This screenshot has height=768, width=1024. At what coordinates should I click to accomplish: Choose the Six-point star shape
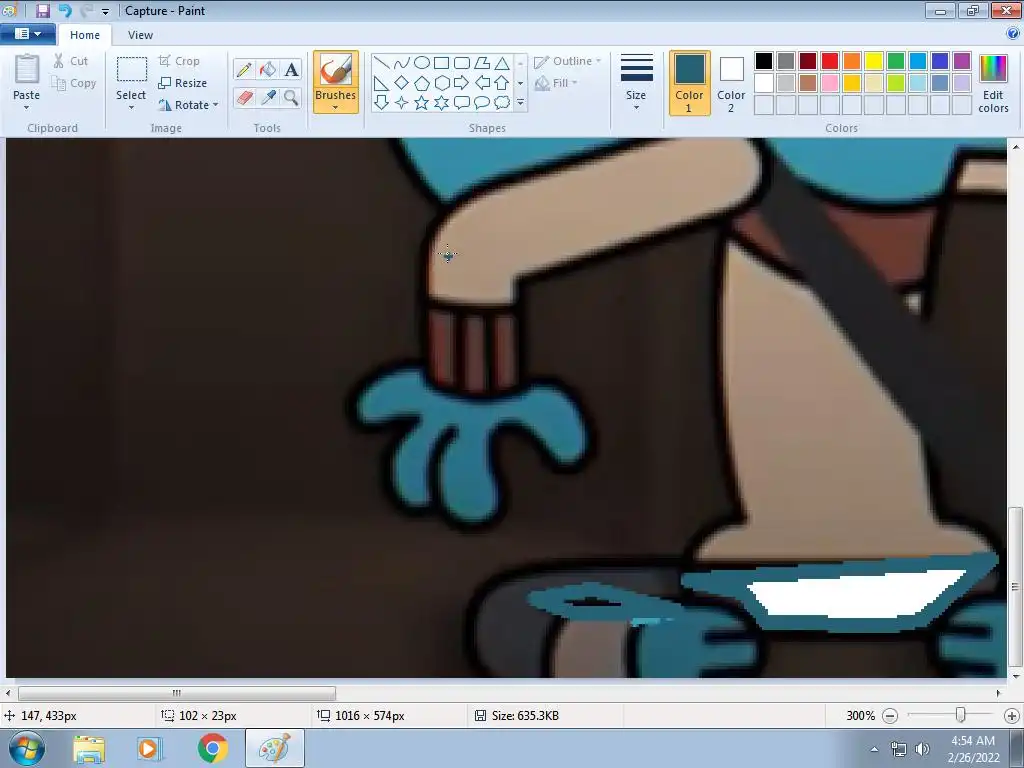(x=441, y=103)
